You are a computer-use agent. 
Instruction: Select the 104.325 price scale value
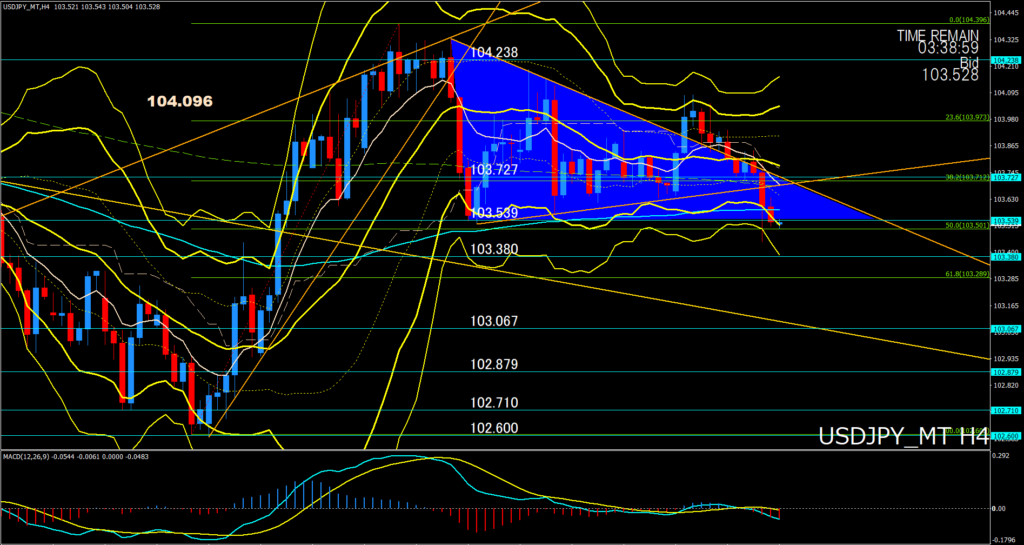click(1006, 40)
